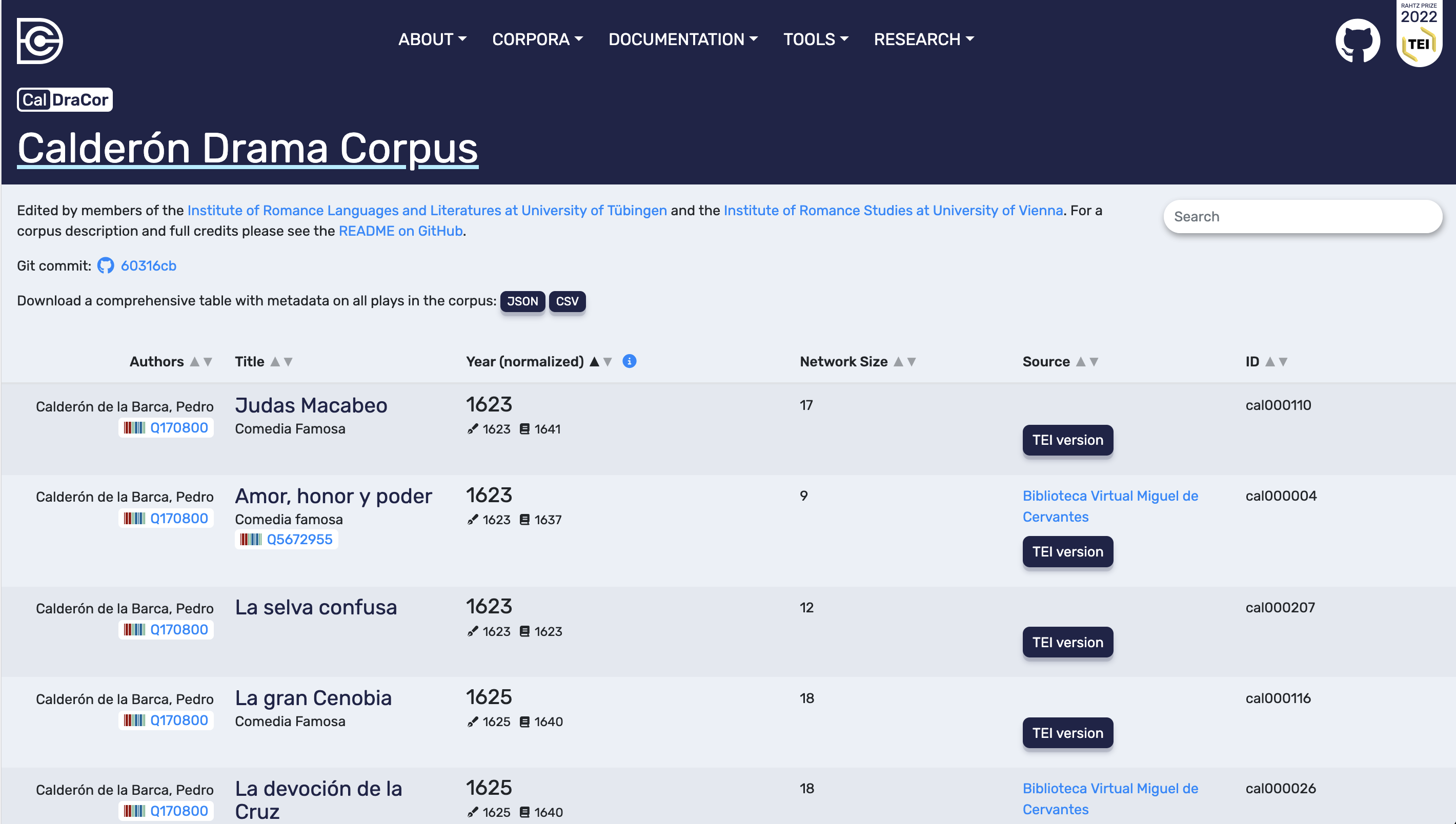The width and height of the screenshot is (1456, 824).
Task: Open TEI version for Judas Macabeo
Action: 1067,440
